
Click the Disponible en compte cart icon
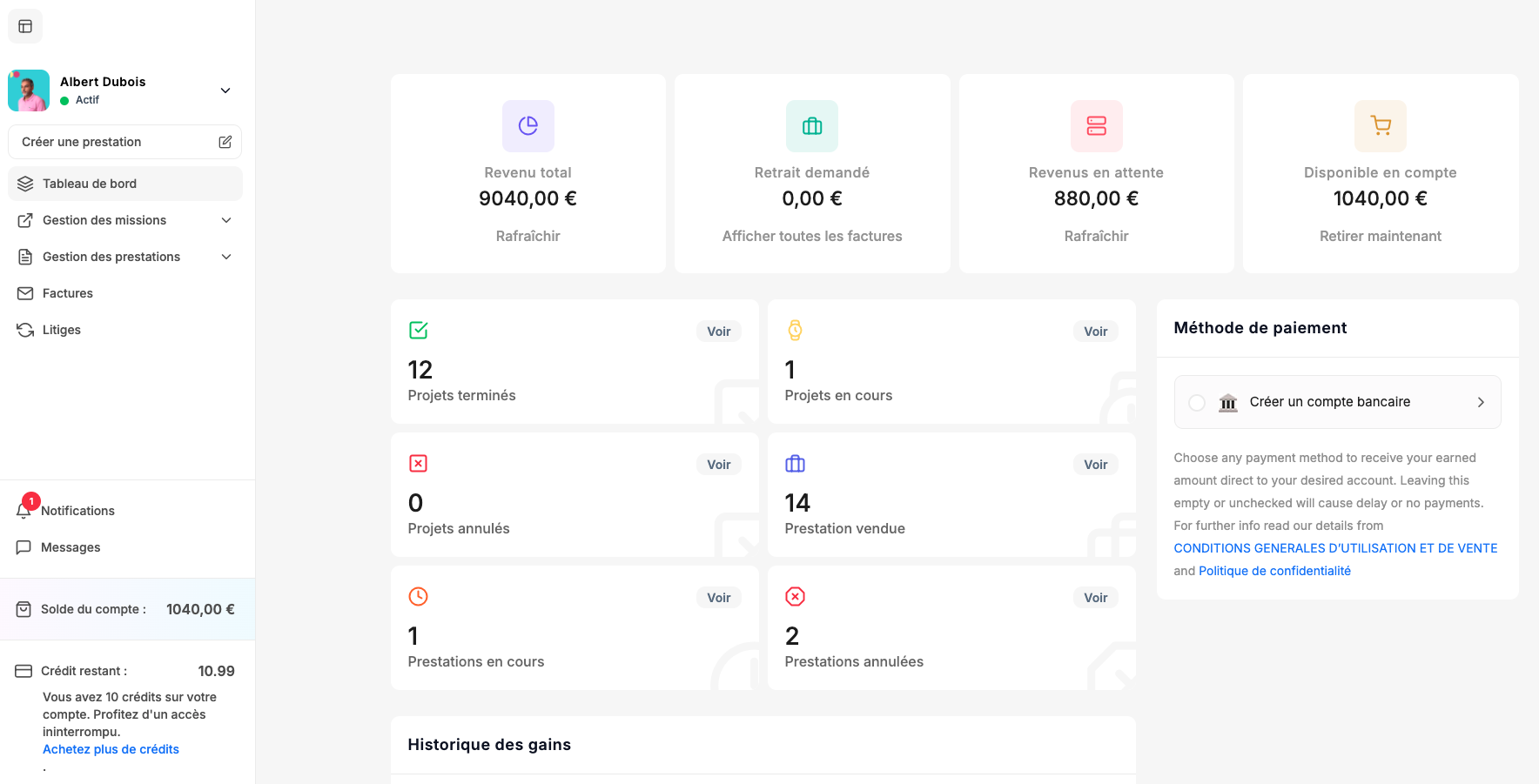(1380, 126)
